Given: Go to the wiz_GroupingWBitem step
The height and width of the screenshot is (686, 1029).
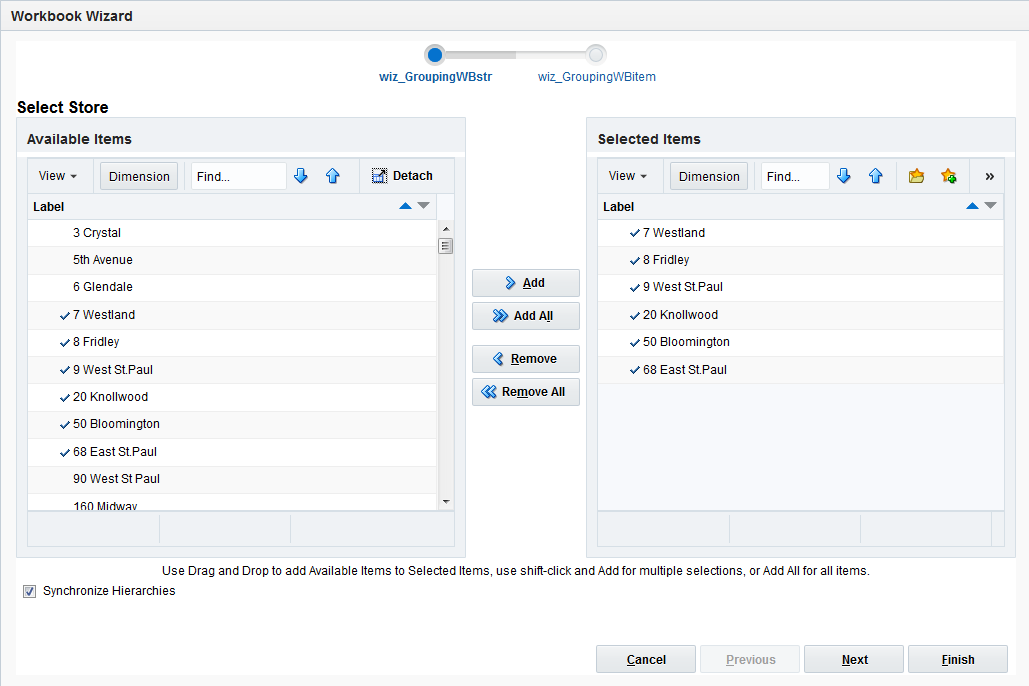Looking at the screenshot, I should point(597,77).
